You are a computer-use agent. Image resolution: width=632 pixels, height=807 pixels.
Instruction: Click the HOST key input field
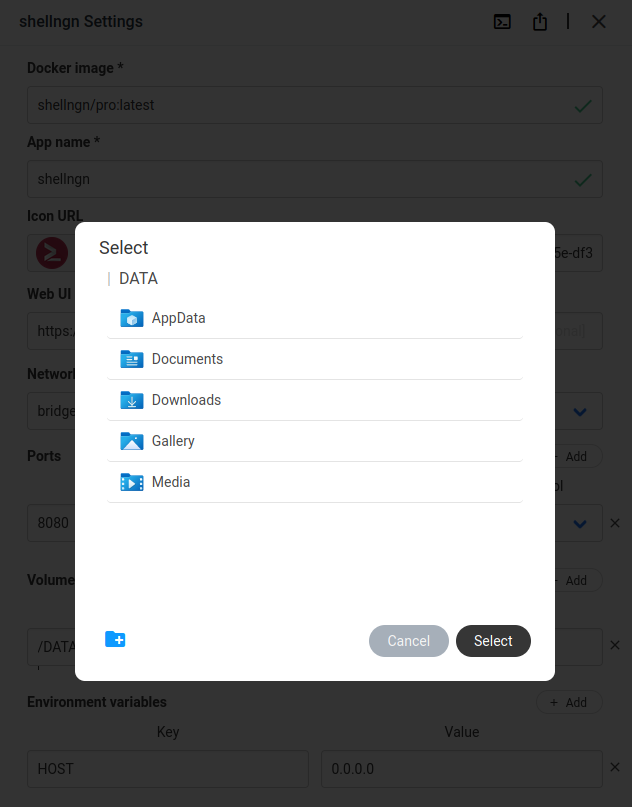click(x=167, y=768)
